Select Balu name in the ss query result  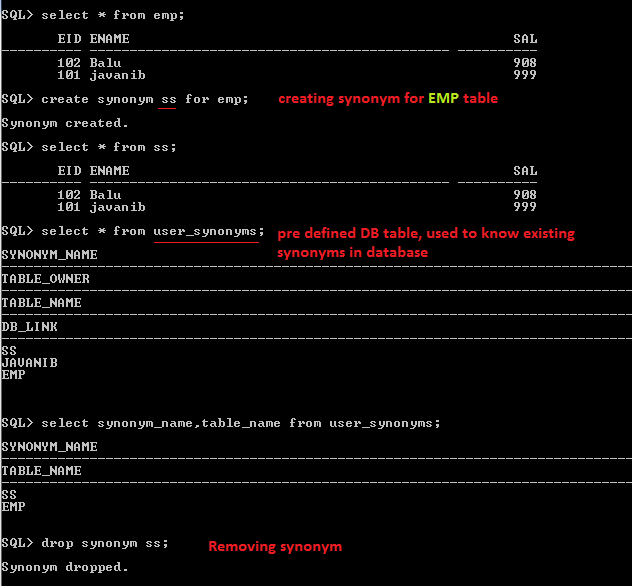[x=105, y=195]
